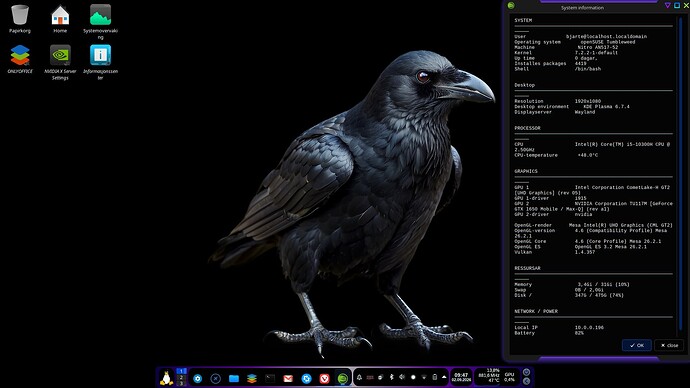Open the Wi-Fi network tray icon
The width and height of the screenshot is (690, 388).
[424, 377]
